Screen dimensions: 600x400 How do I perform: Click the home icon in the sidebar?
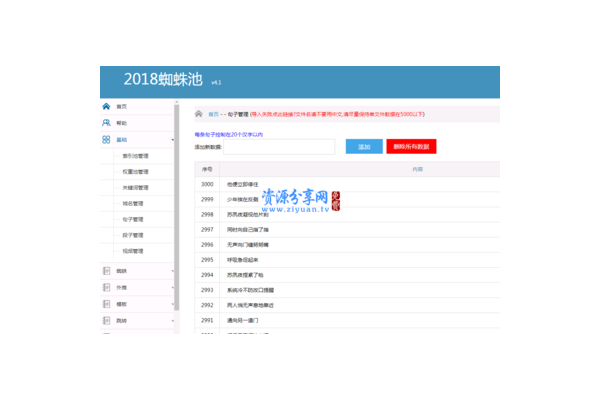[107, 106]
